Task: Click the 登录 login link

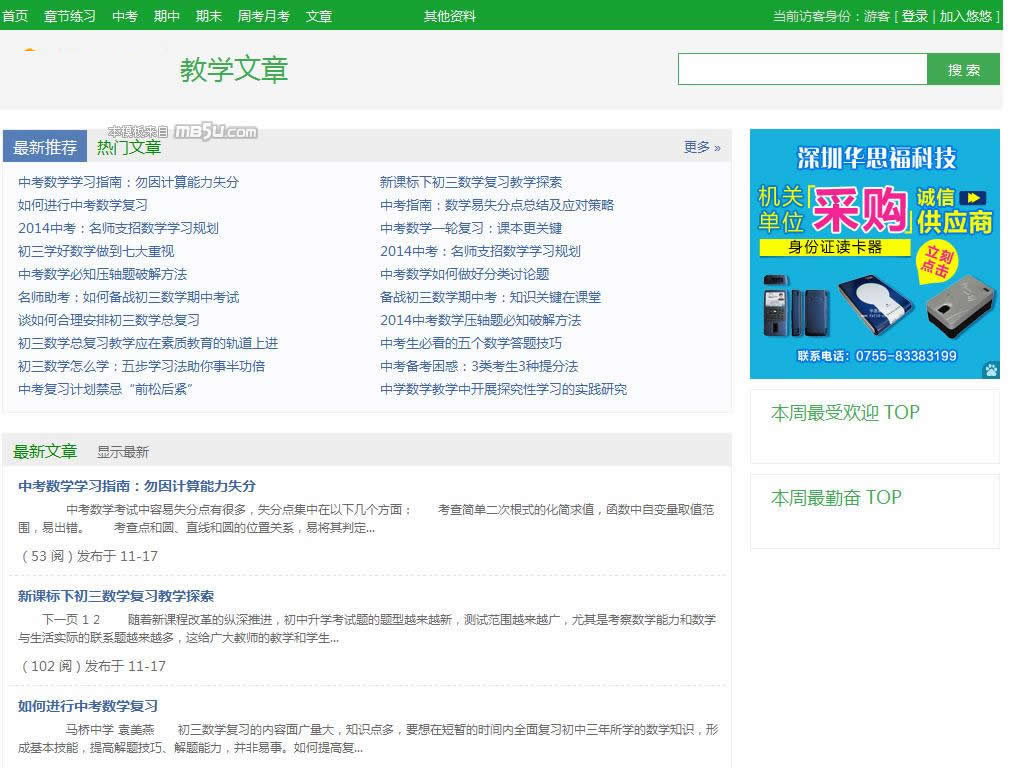Action: [x=914, y=16]
